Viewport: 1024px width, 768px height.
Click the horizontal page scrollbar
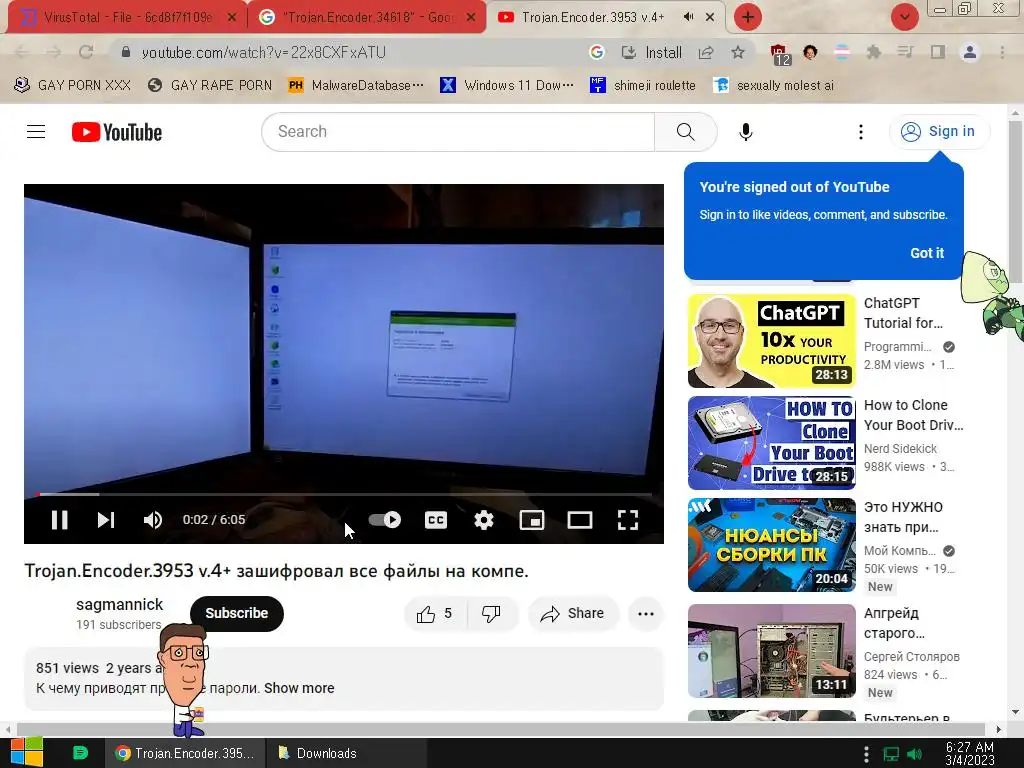tap(501, 729)
